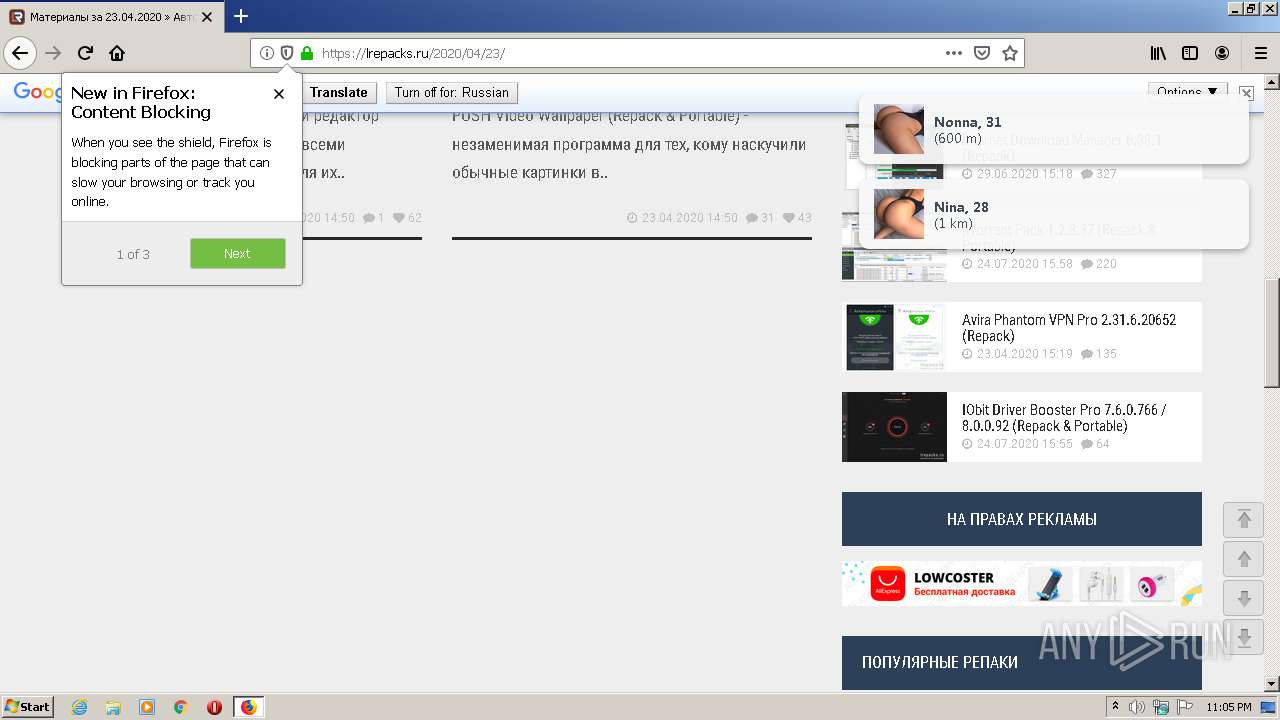Toggle the sidebar view
Image resolution: width=1280 pixels, height=720 pixels.
pyautogui.click(x=1190, y=53)
